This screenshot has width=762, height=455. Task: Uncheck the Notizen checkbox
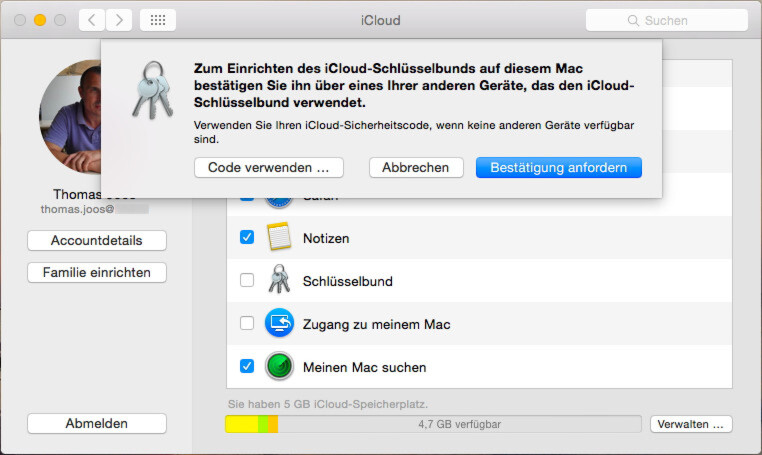coord(247,237)
